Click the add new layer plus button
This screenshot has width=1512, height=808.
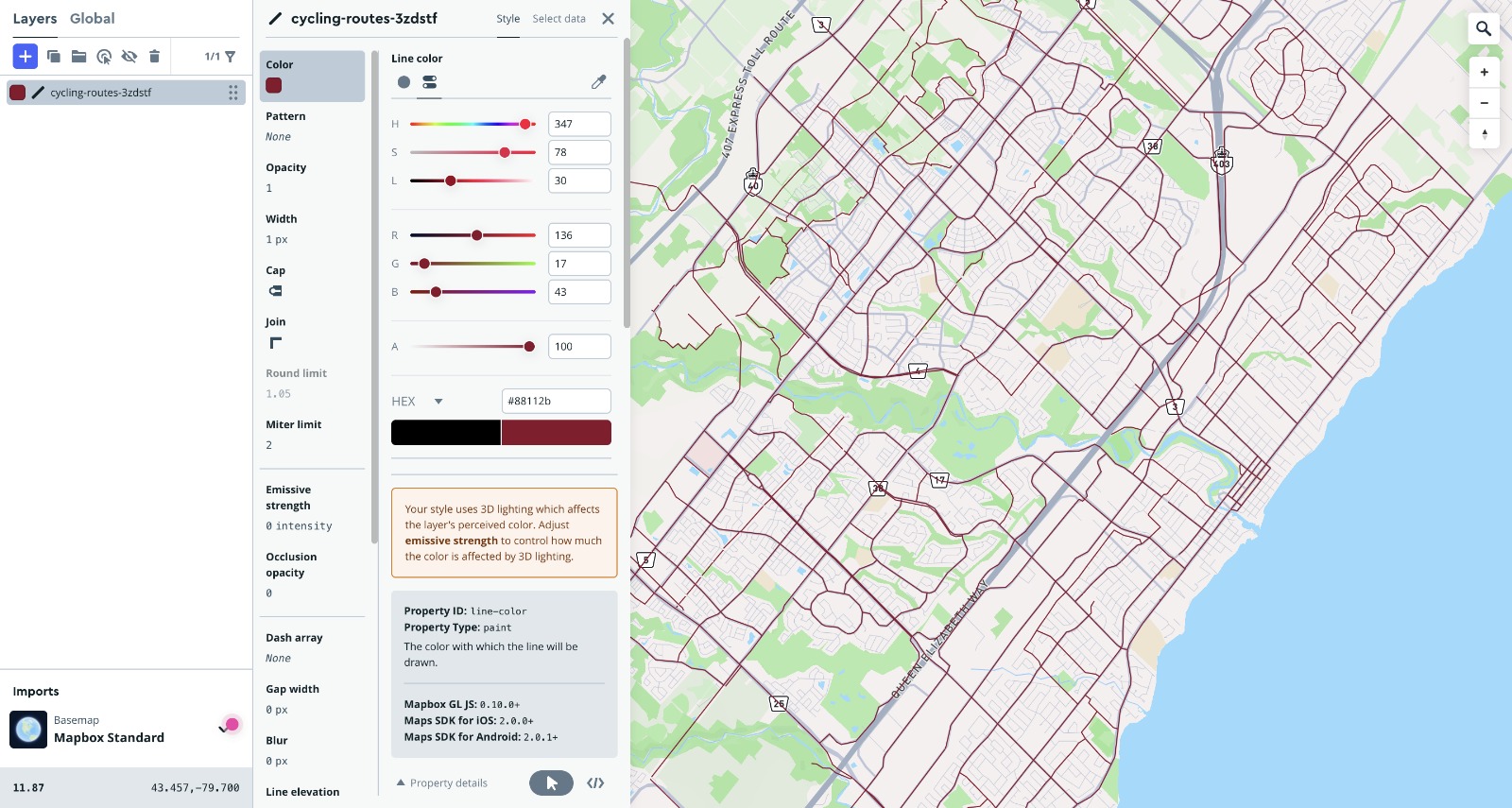(x=26, y=57)
